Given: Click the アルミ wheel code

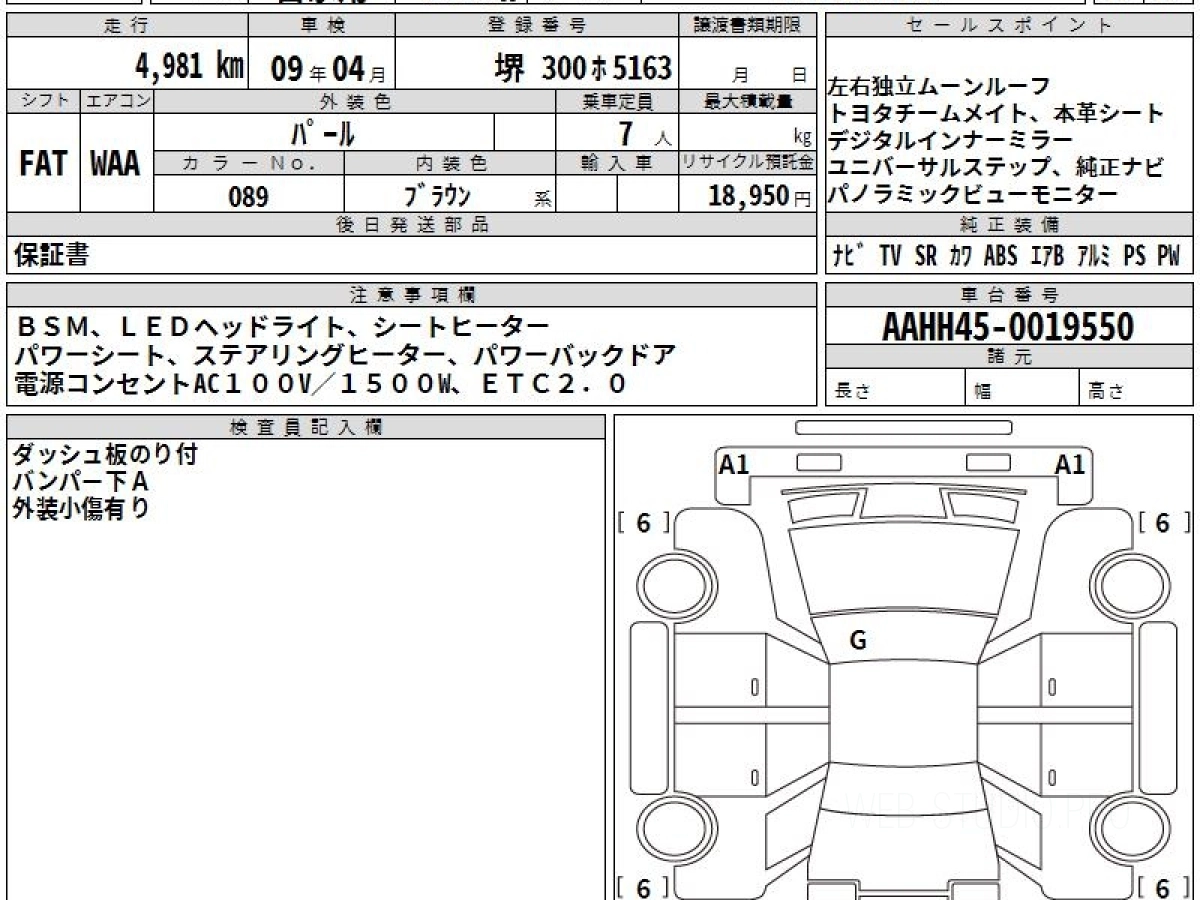Looking at the screenshot, I should pyautogui.click(x=1095, y=256).
